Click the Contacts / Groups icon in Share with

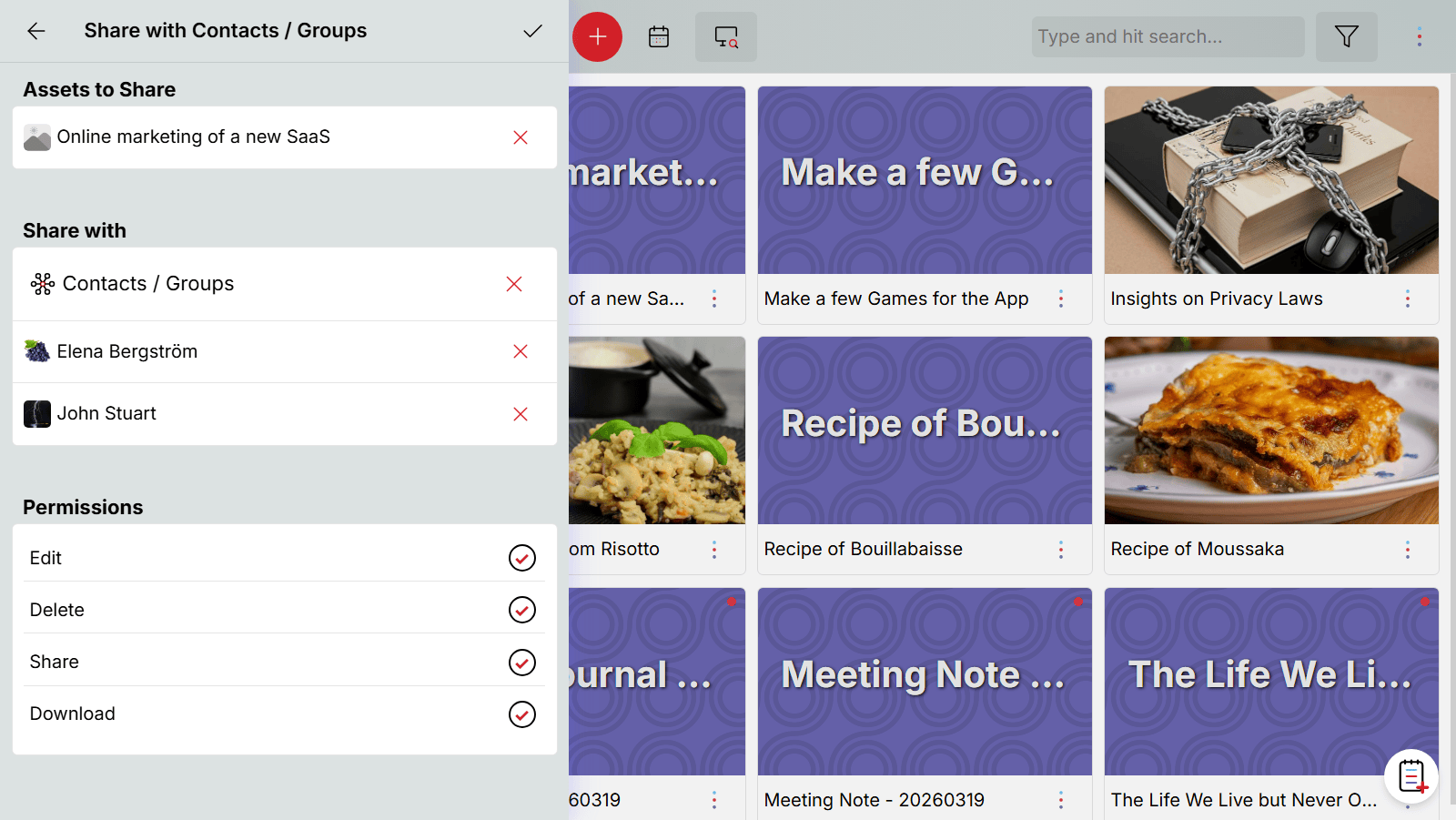pos(41,284)
